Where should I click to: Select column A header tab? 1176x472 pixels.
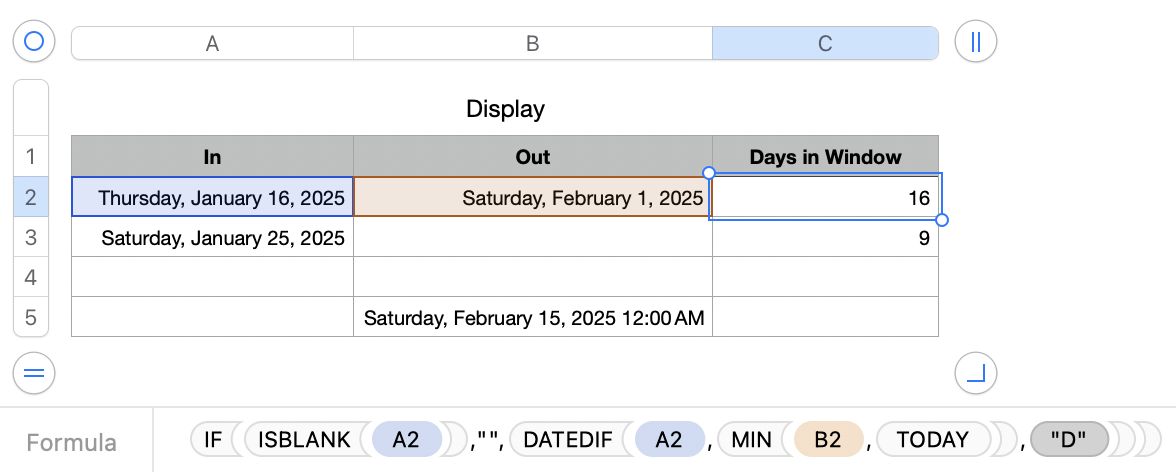(212, 43)
